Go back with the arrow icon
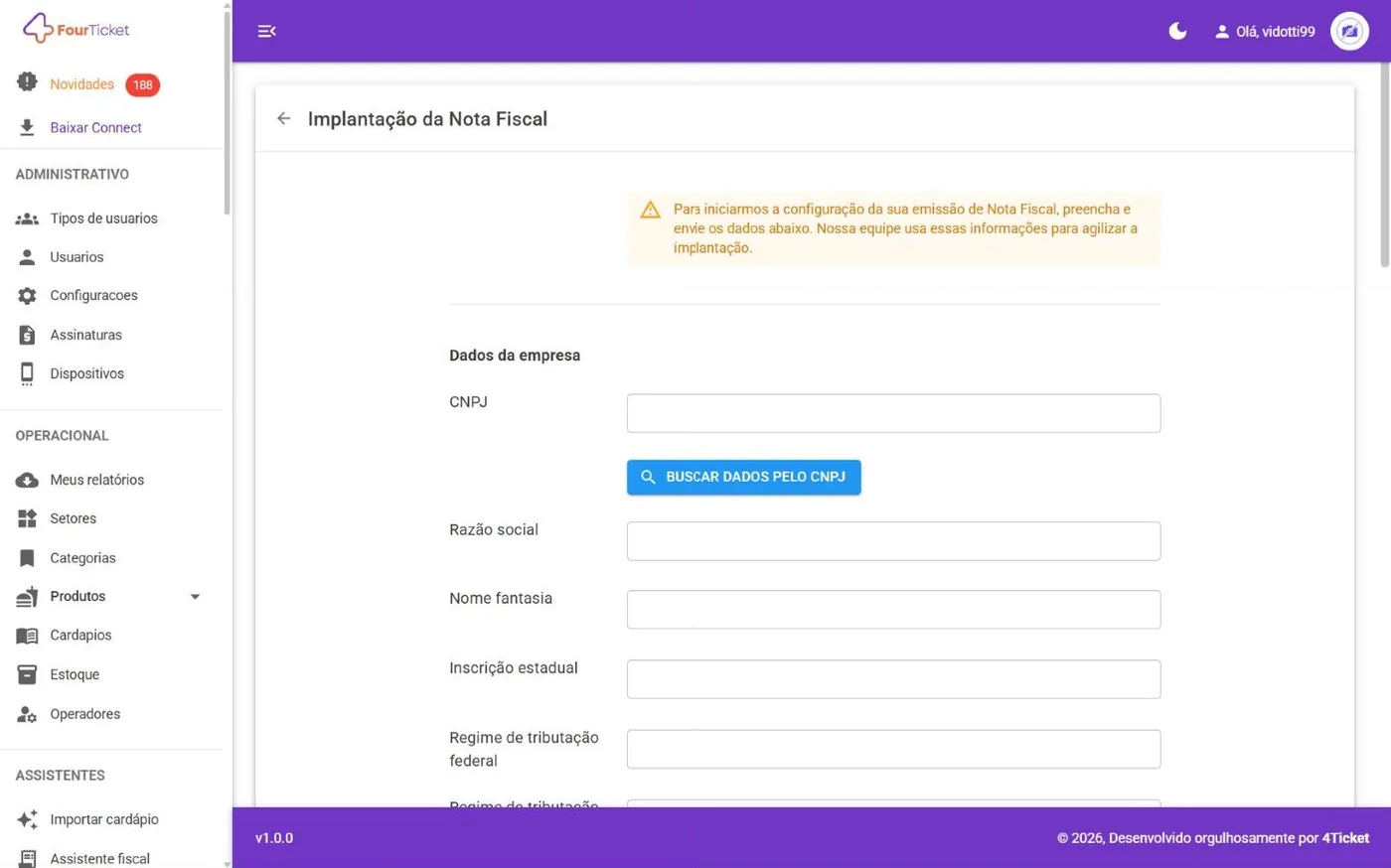 pyautogui.click(x=284, y=119)
